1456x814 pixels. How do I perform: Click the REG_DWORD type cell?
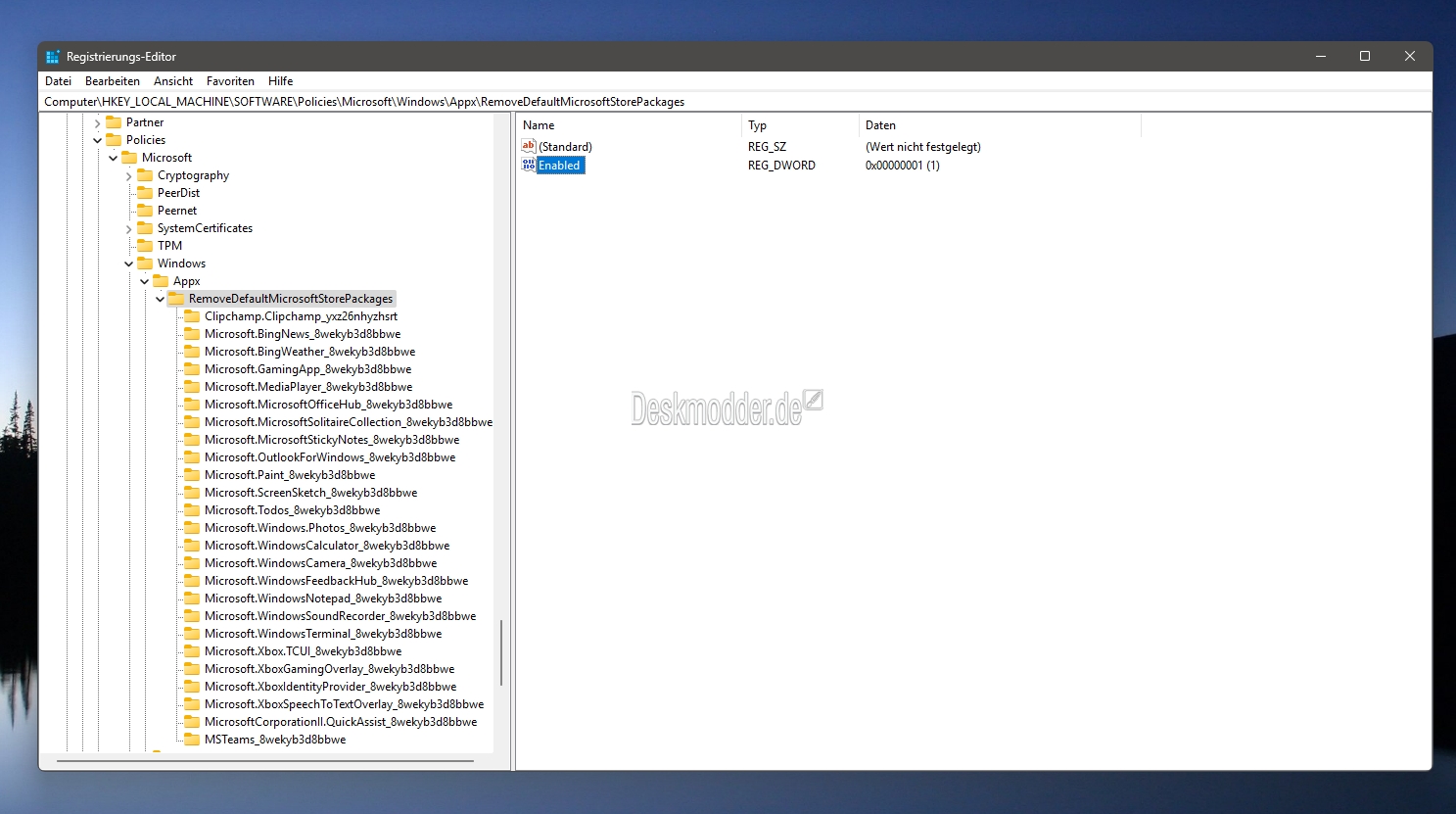(781, 166)
